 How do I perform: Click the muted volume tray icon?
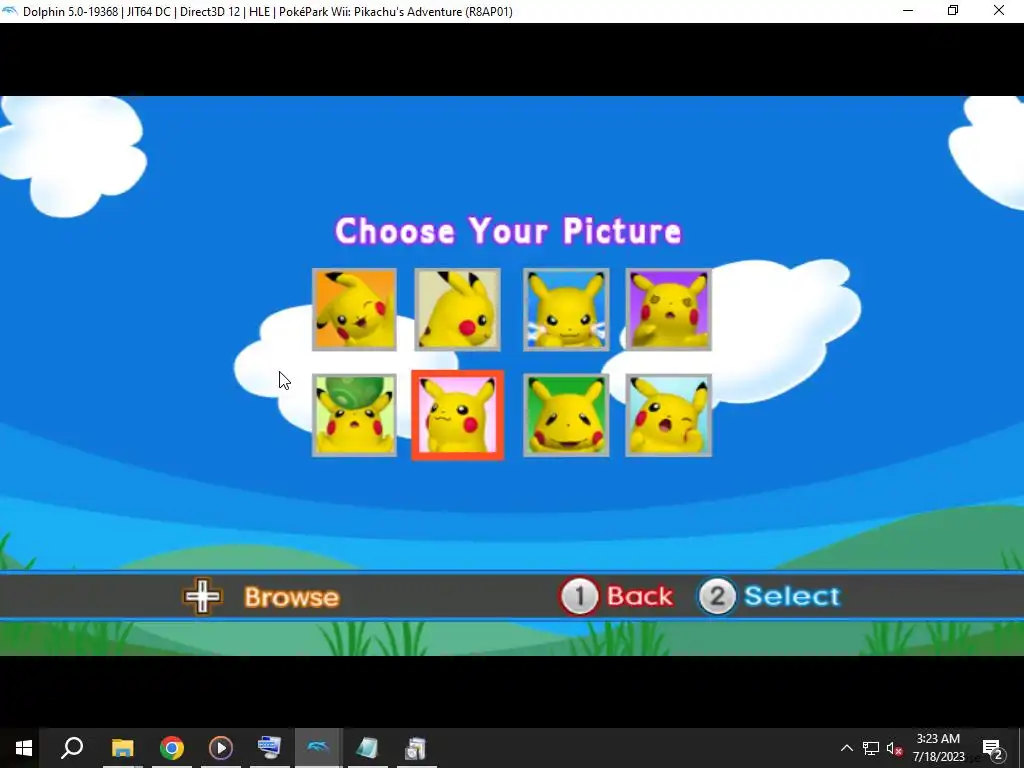[895, 748]
